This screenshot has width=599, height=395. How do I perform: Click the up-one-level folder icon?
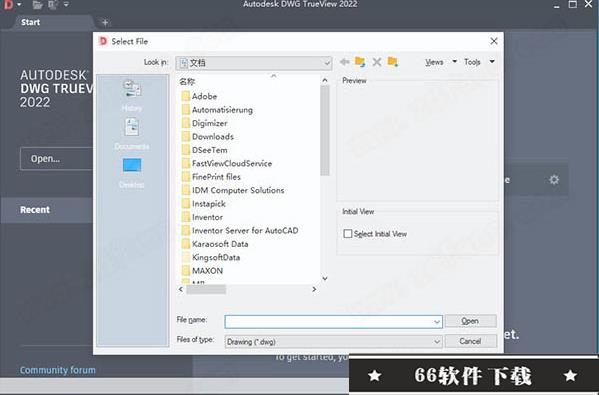click(x=360, y=62)
